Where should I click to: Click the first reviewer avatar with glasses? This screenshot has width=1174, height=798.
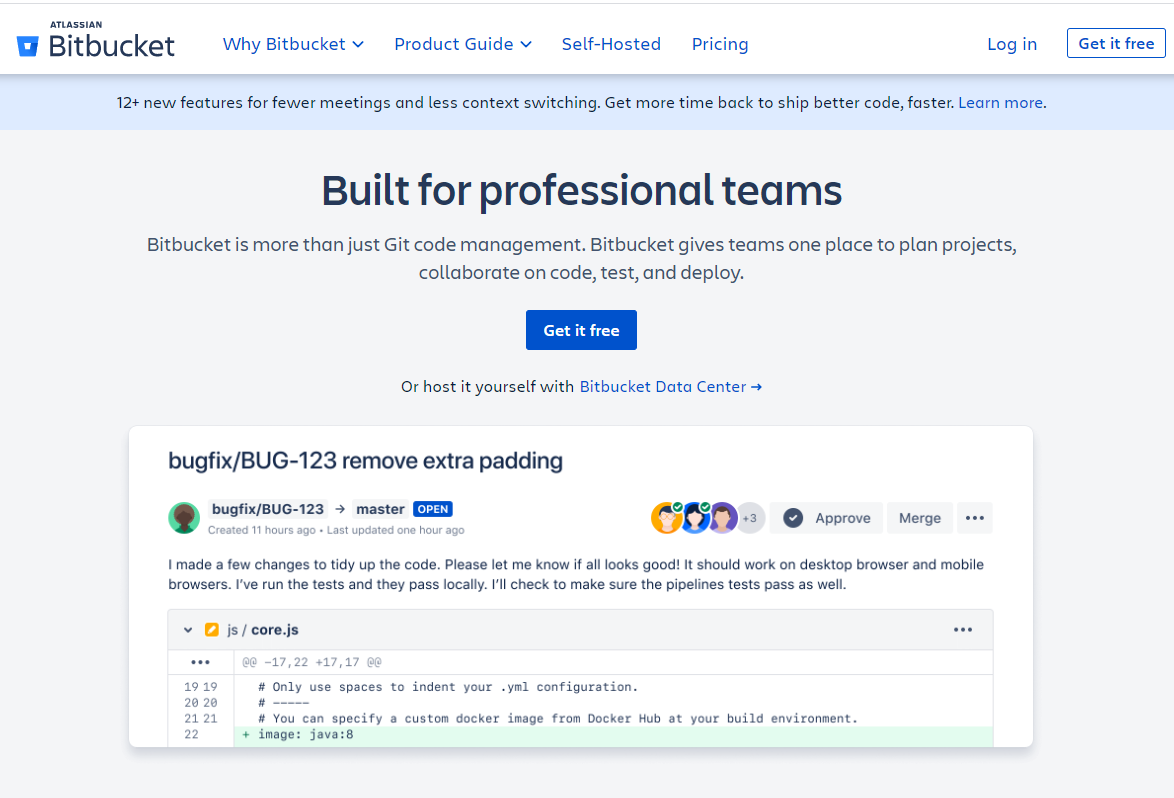click(666, 517)
